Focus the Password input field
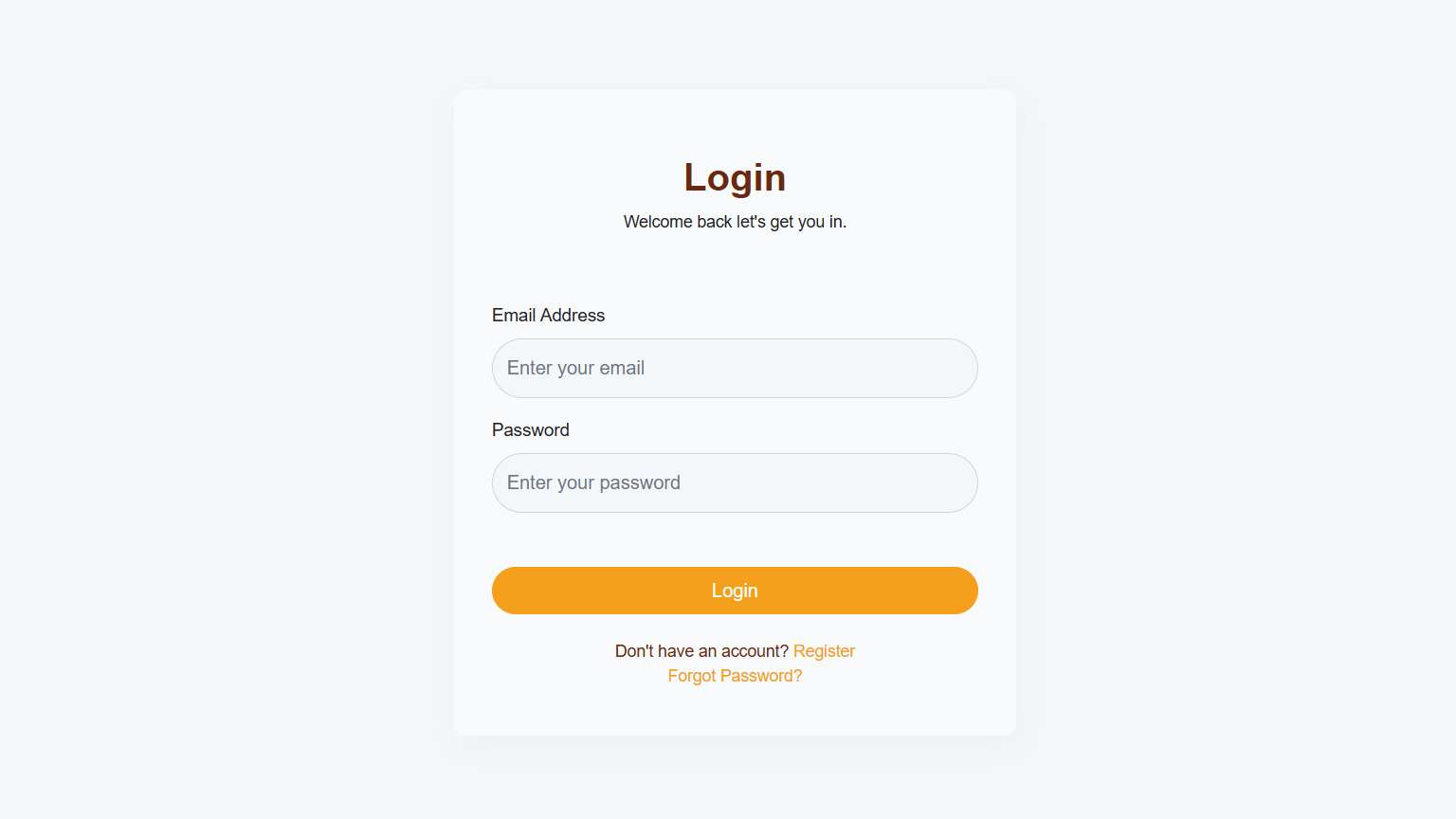 pyautogui.click(x=735, y=482)
